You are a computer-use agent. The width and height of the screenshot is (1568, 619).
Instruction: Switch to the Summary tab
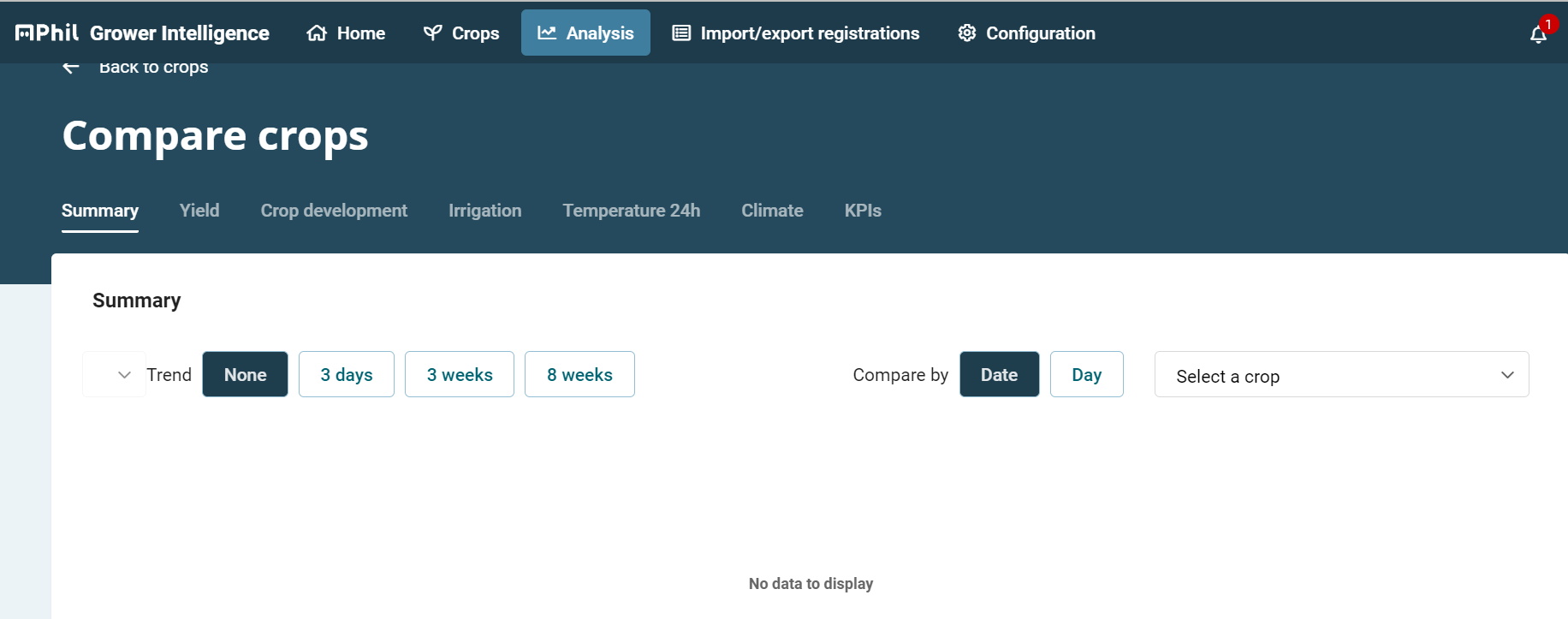tap(100, 211)
